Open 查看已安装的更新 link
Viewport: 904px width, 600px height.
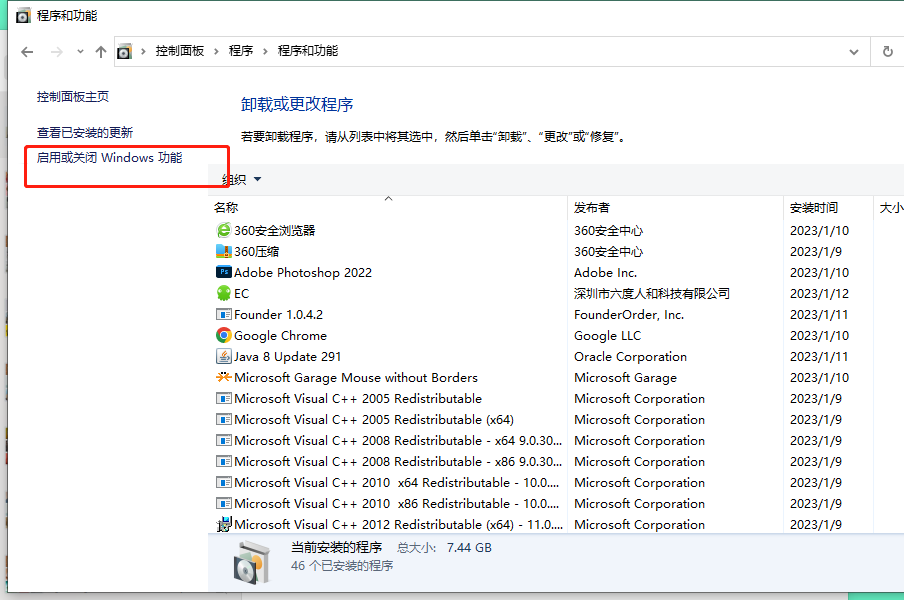point(85,133)
